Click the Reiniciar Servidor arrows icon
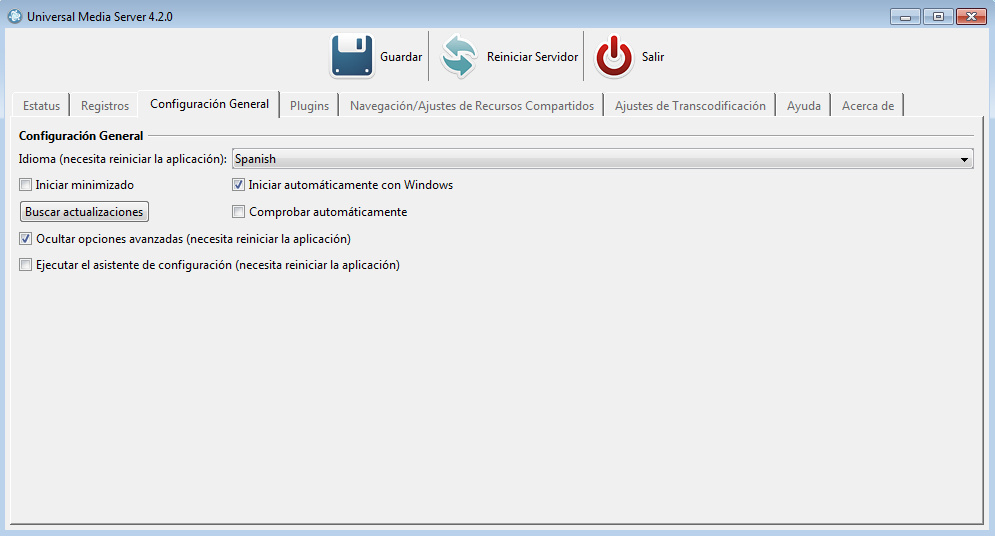The height and width of the screenshot is (536, 995). pos(458,56)
